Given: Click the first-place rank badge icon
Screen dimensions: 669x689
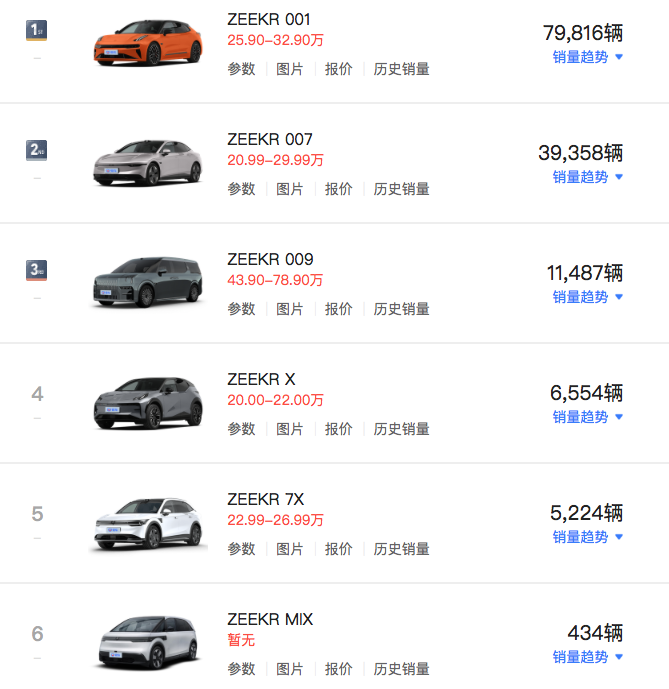Looking at the screenshot, I should (x=37, y=31).
